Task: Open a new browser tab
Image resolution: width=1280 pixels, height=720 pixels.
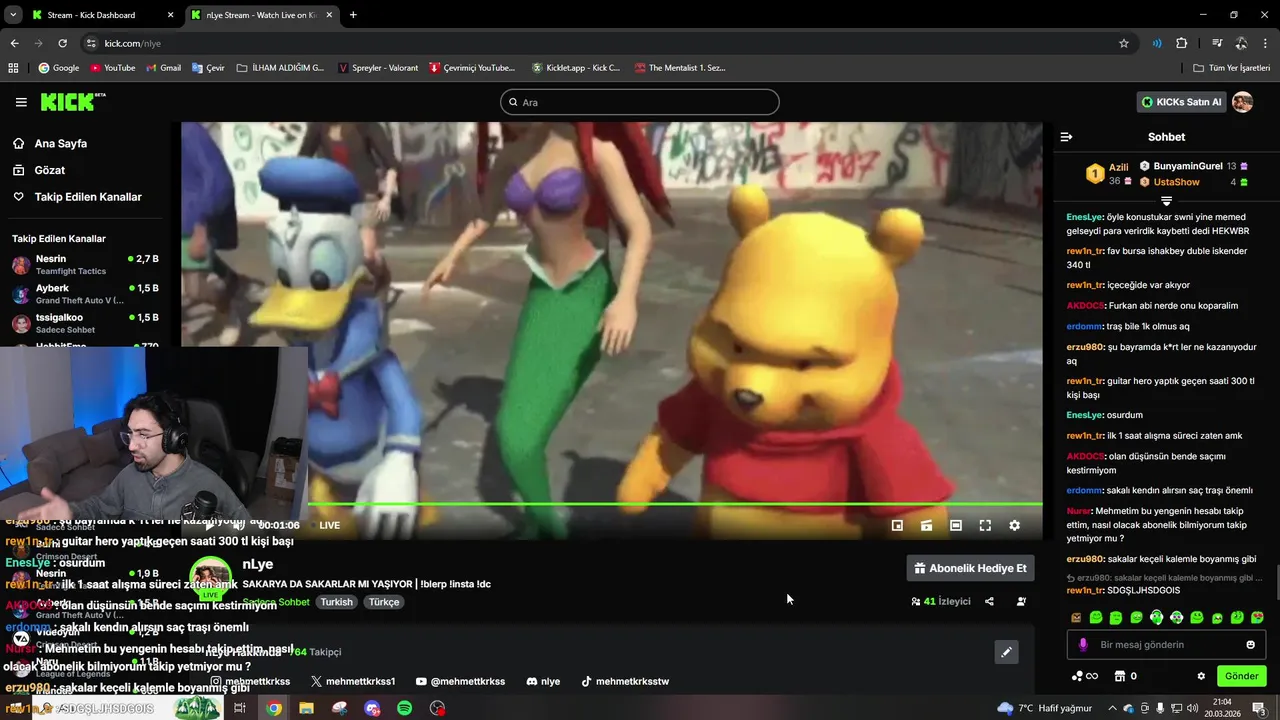Action: [353, 15]
